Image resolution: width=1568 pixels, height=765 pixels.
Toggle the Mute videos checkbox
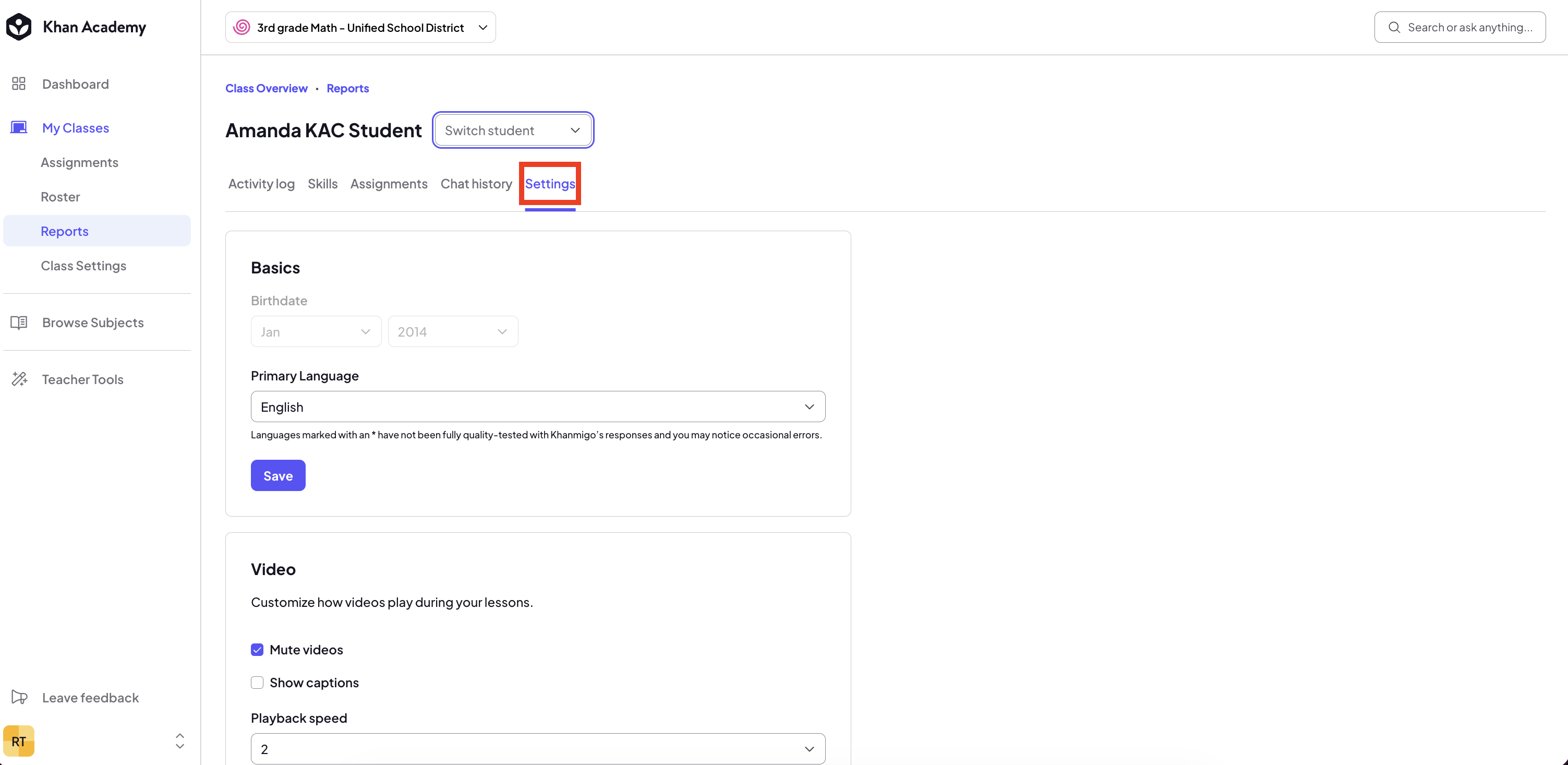(258, 650)
